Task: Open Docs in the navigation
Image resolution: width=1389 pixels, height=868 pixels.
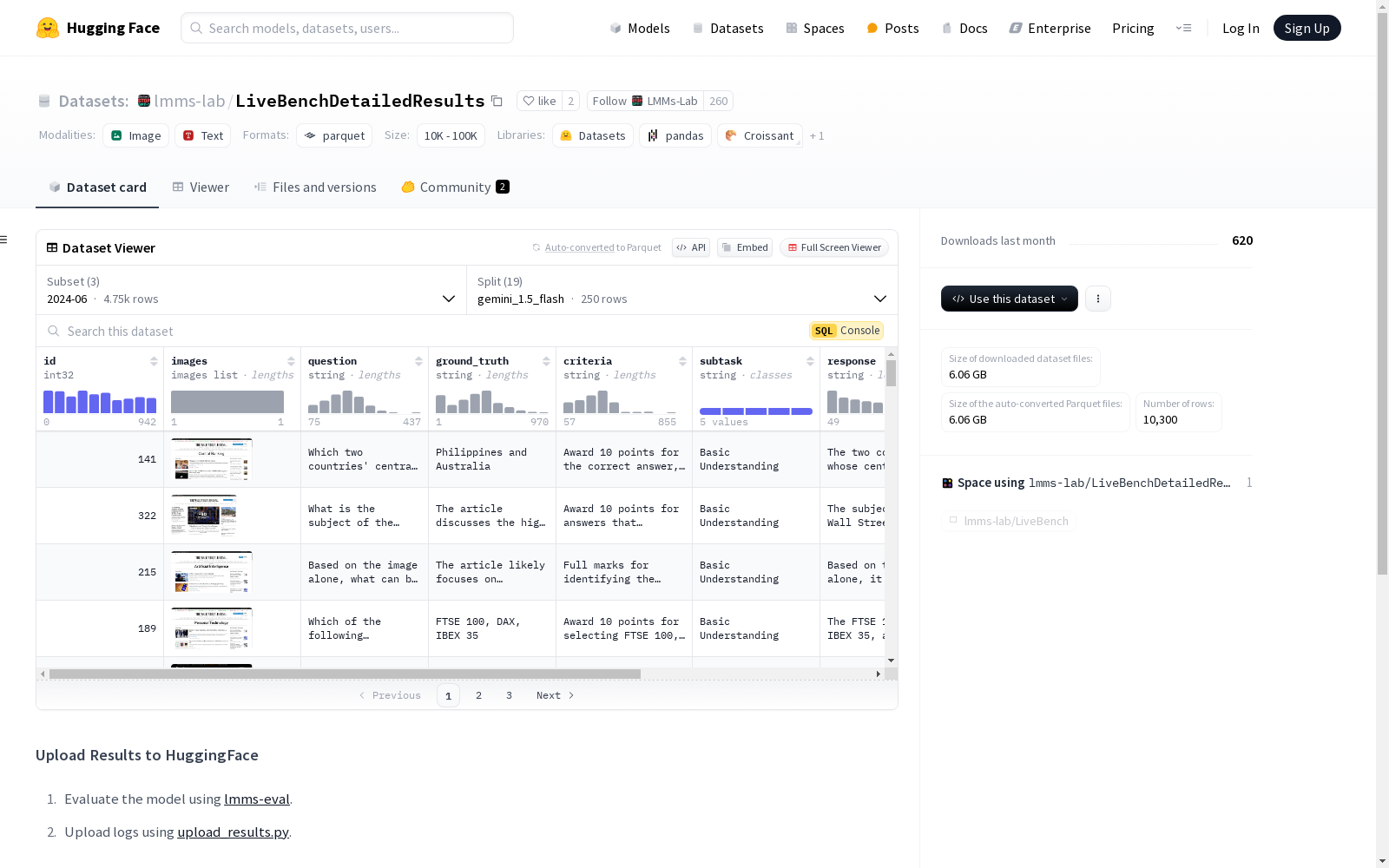Action: pyautogui.click(x=964, y=28)
